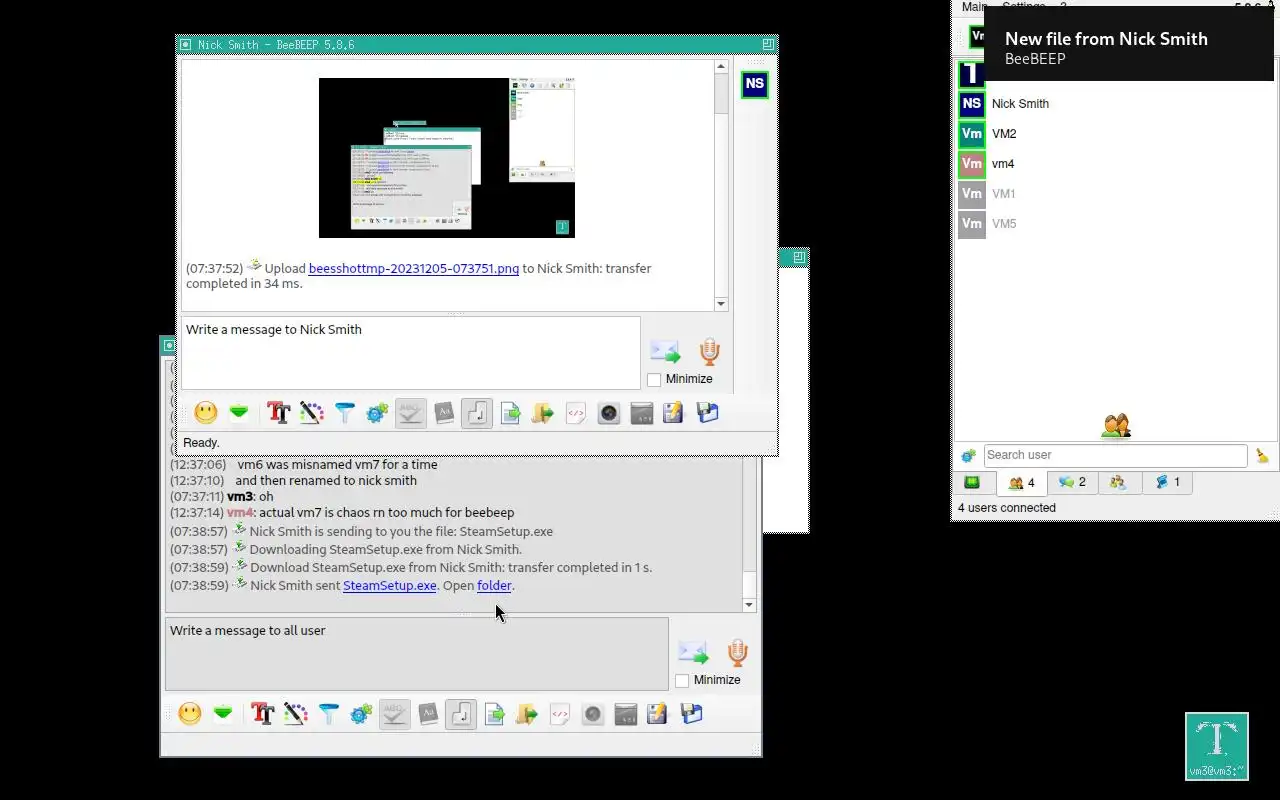
Task: Send a file icon in all-users chat toolbar
Action: 494,713
